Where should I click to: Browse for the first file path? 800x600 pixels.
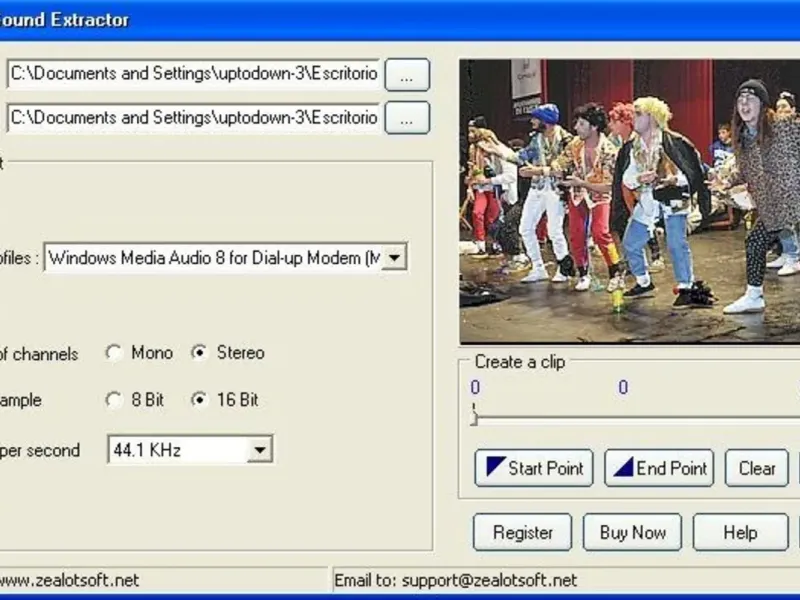407,75
